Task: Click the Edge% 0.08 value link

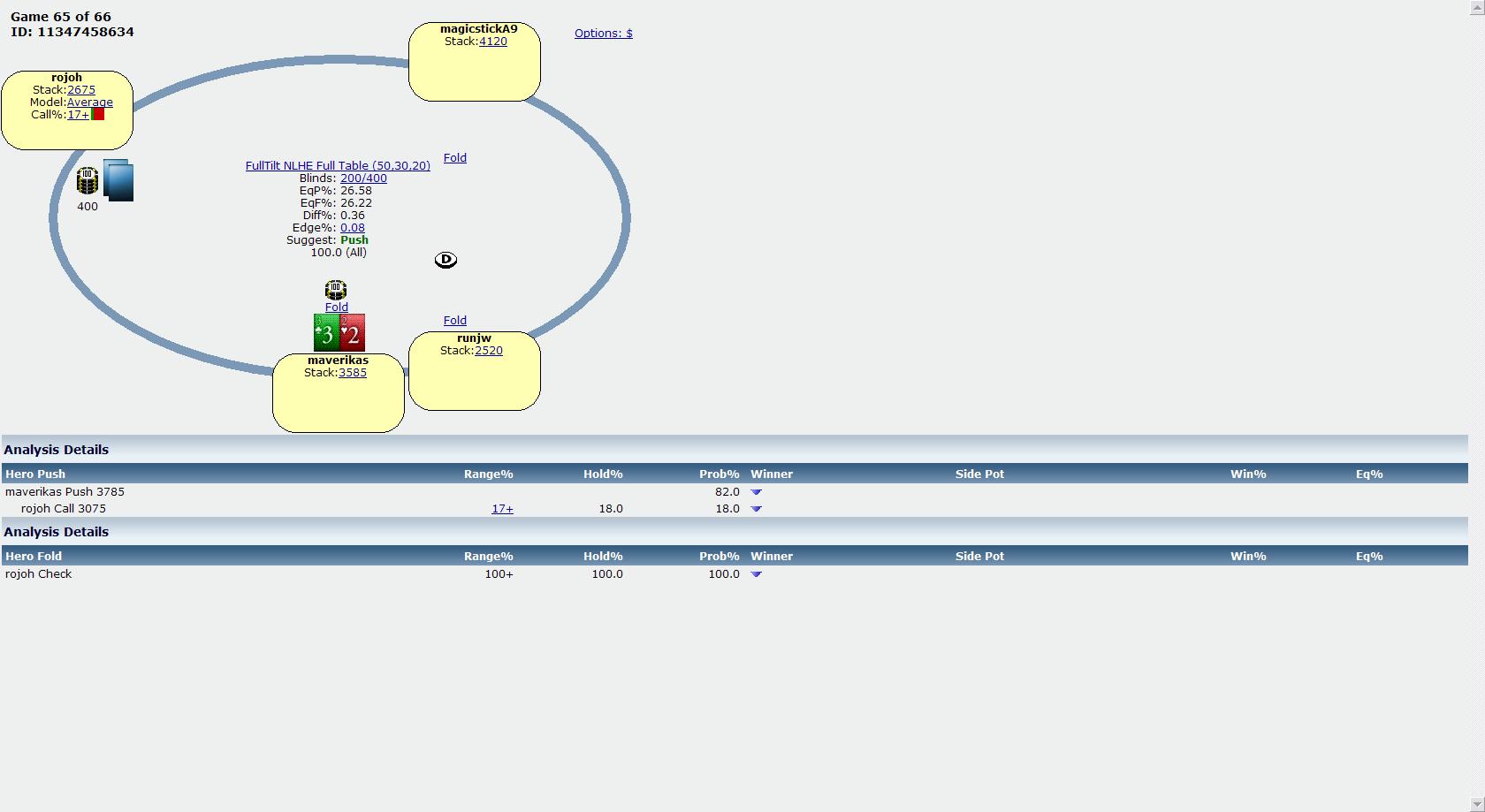Action: pyautogui.click(x=353, y=228)
